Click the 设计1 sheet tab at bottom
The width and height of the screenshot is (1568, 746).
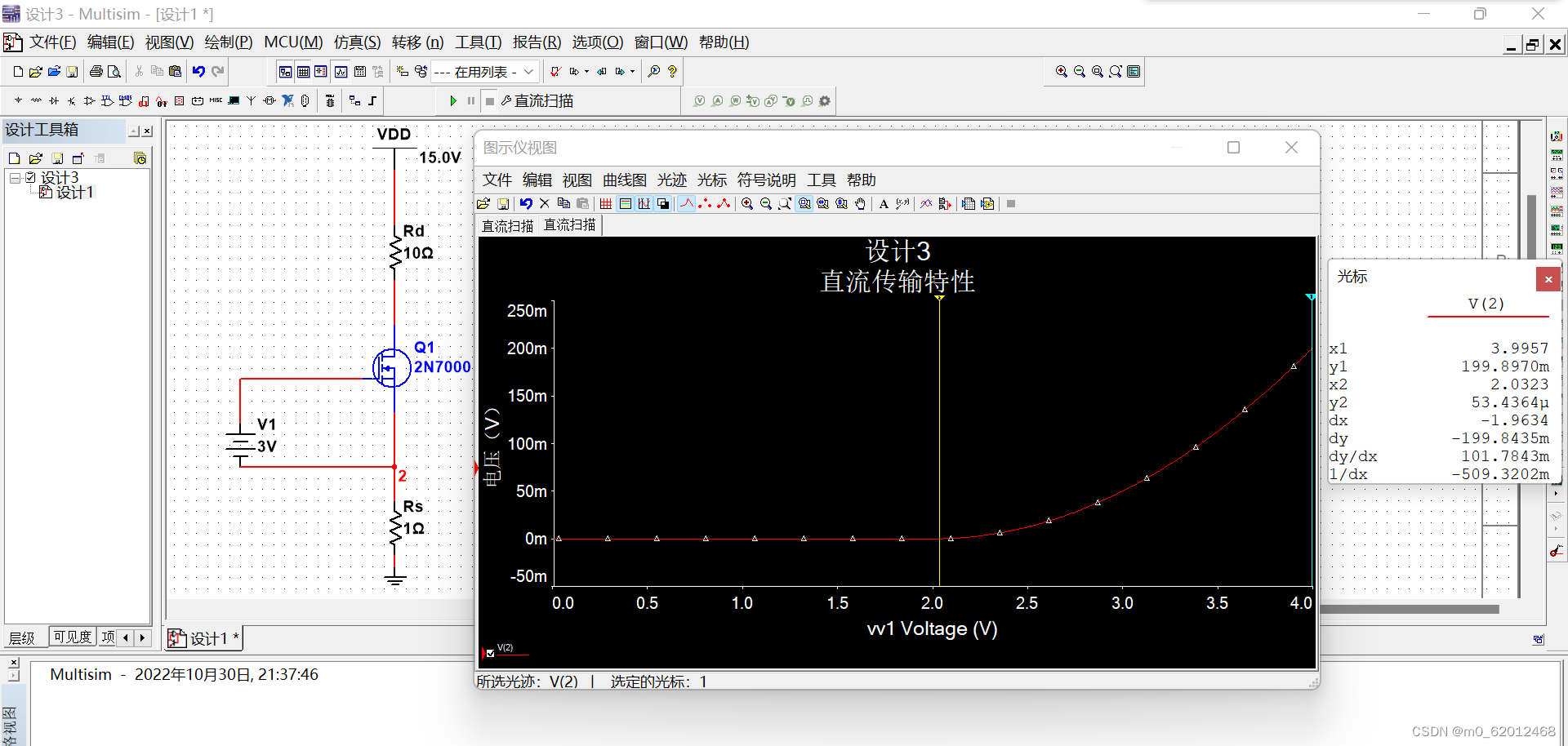pyautogui.click(x=204, y=638)
